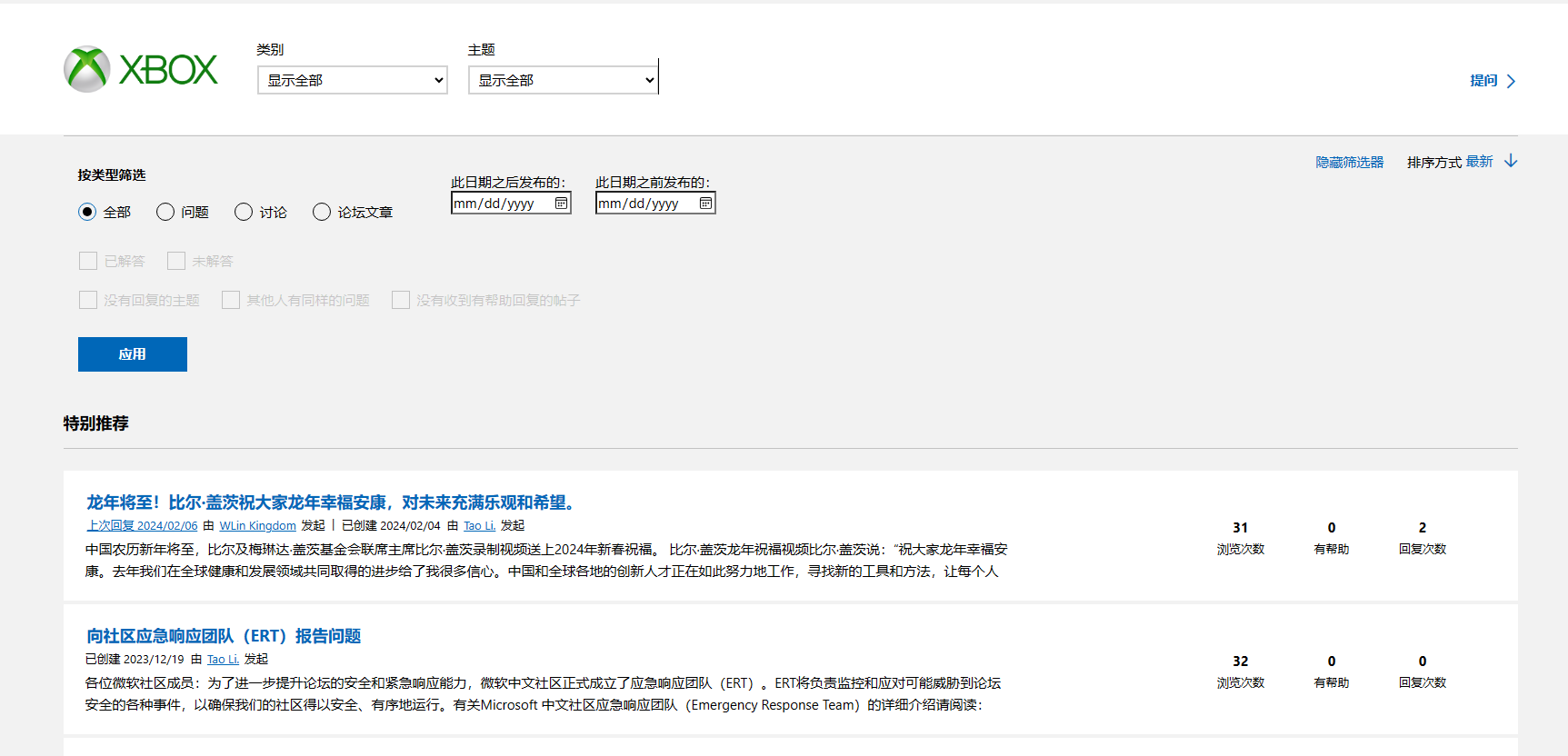Click the 应用 button
The image size is (1568, 756).
pyautogui.click(x=133, y=354)
